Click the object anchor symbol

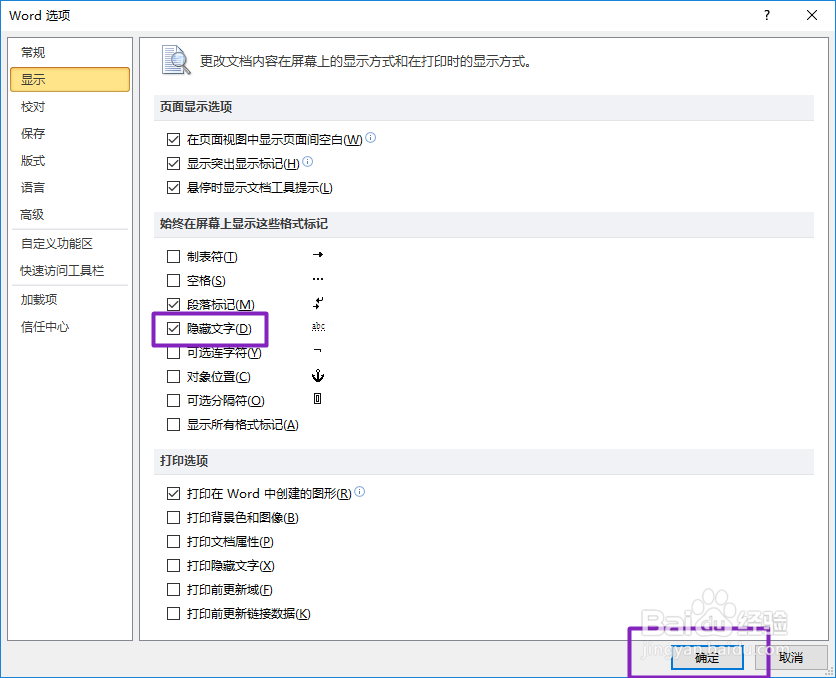coord(318,376)
